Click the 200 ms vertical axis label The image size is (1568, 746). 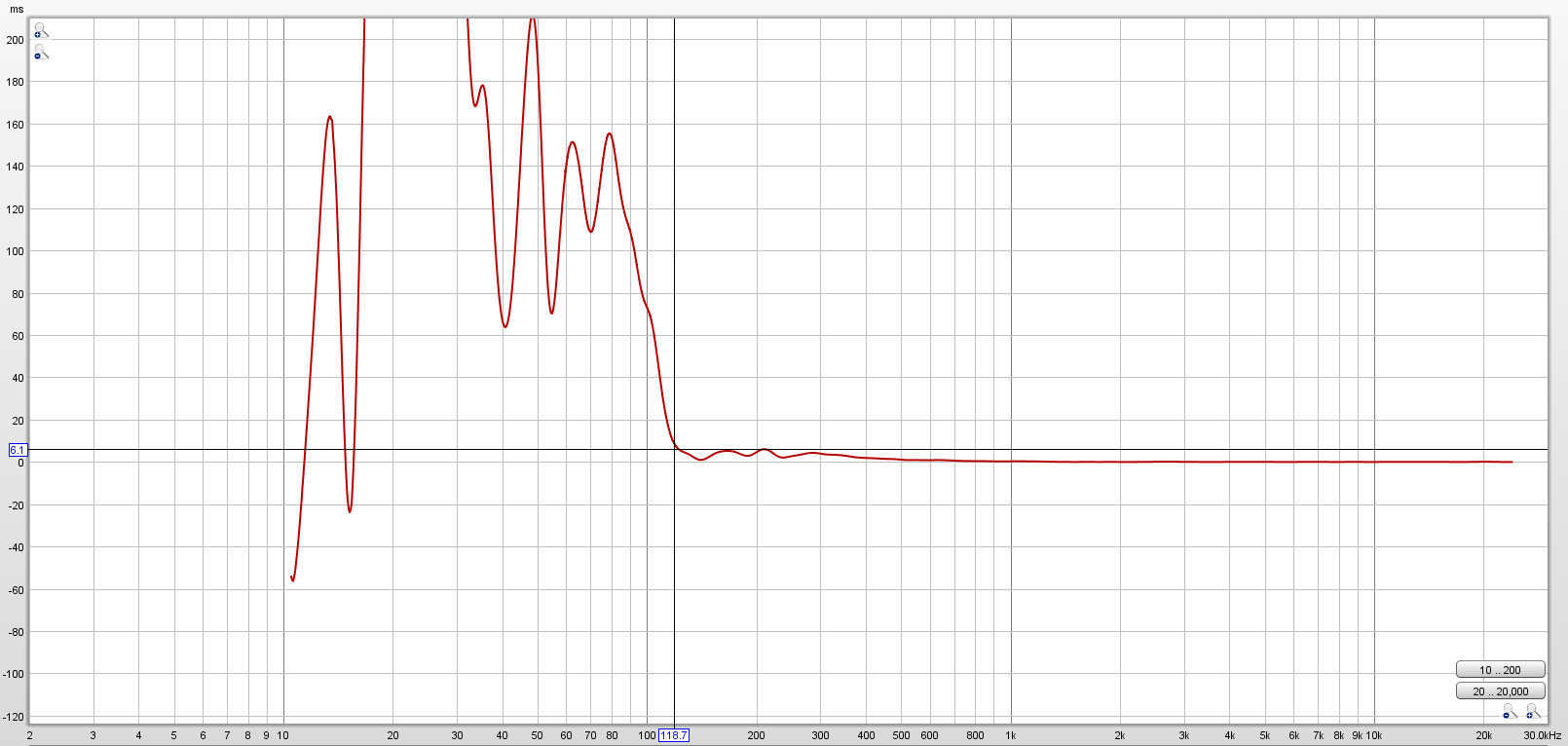click(x=15, y=40)
